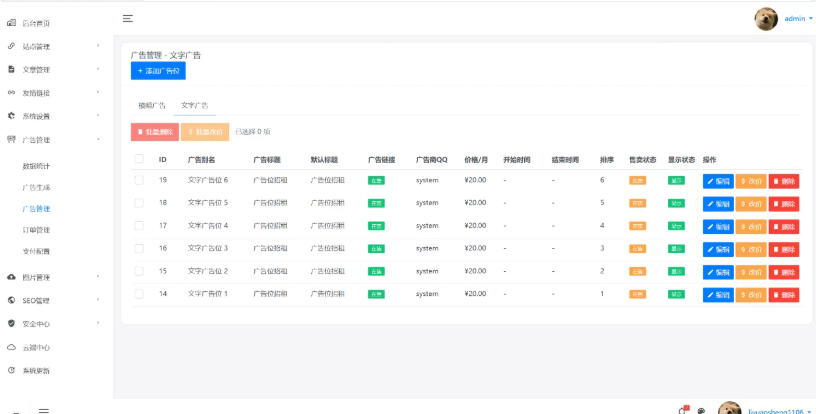Click 编辑 for 文字广告位 2
This screenshot has height=414, width=816.
[718, 272]
